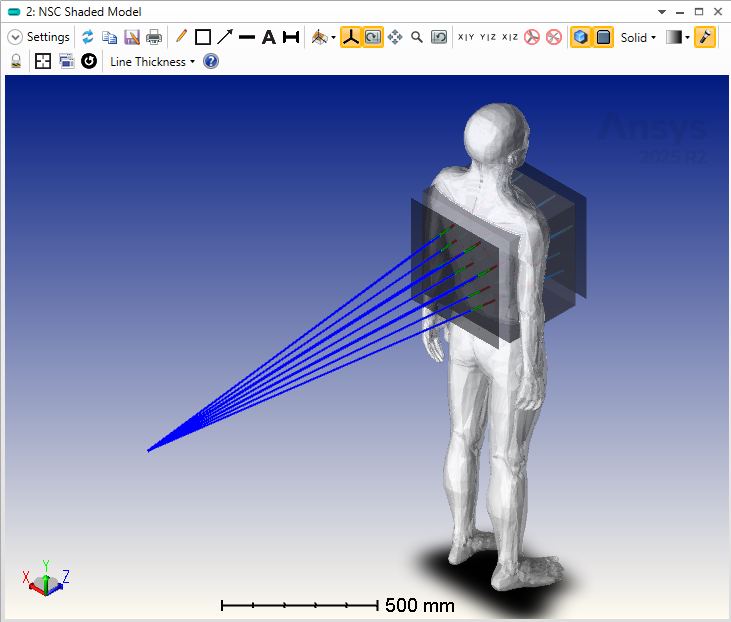
Task: Select the text annotation tool (A)
Action: (268, 37)
